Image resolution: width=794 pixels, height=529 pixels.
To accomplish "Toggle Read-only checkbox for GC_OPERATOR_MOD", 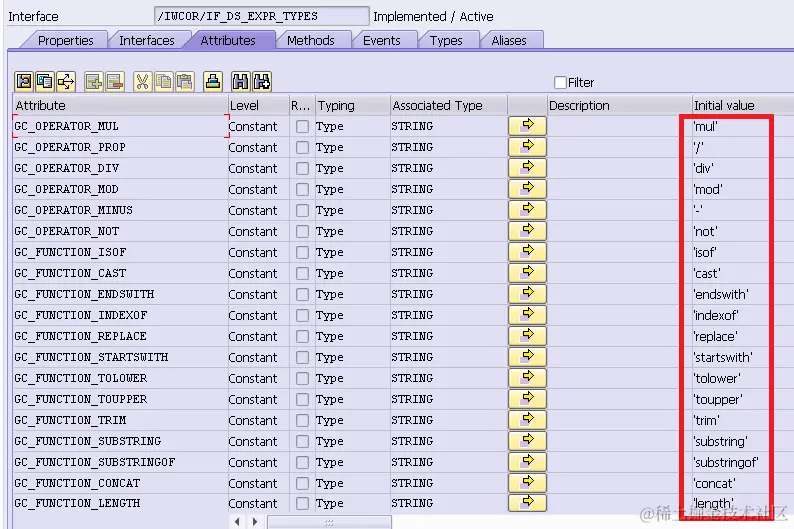I will click(302, 189).
